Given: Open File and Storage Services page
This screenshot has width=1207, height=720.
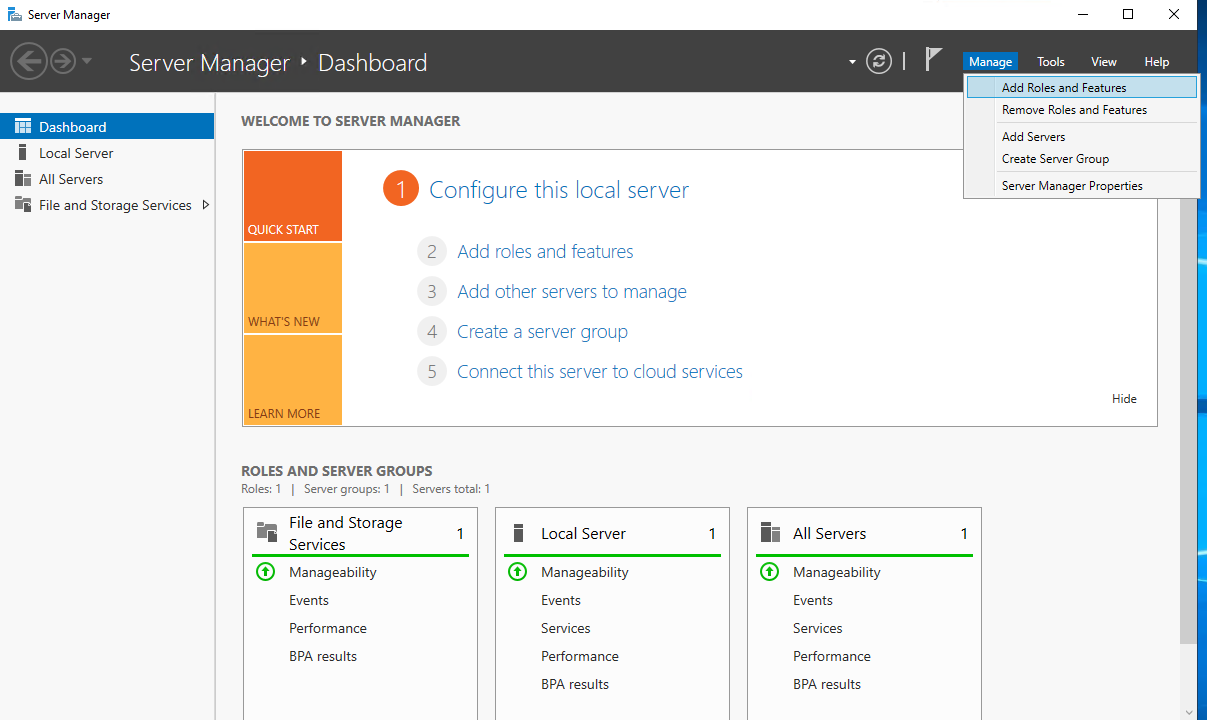Looking at the screenshot, I should [115, 205].
